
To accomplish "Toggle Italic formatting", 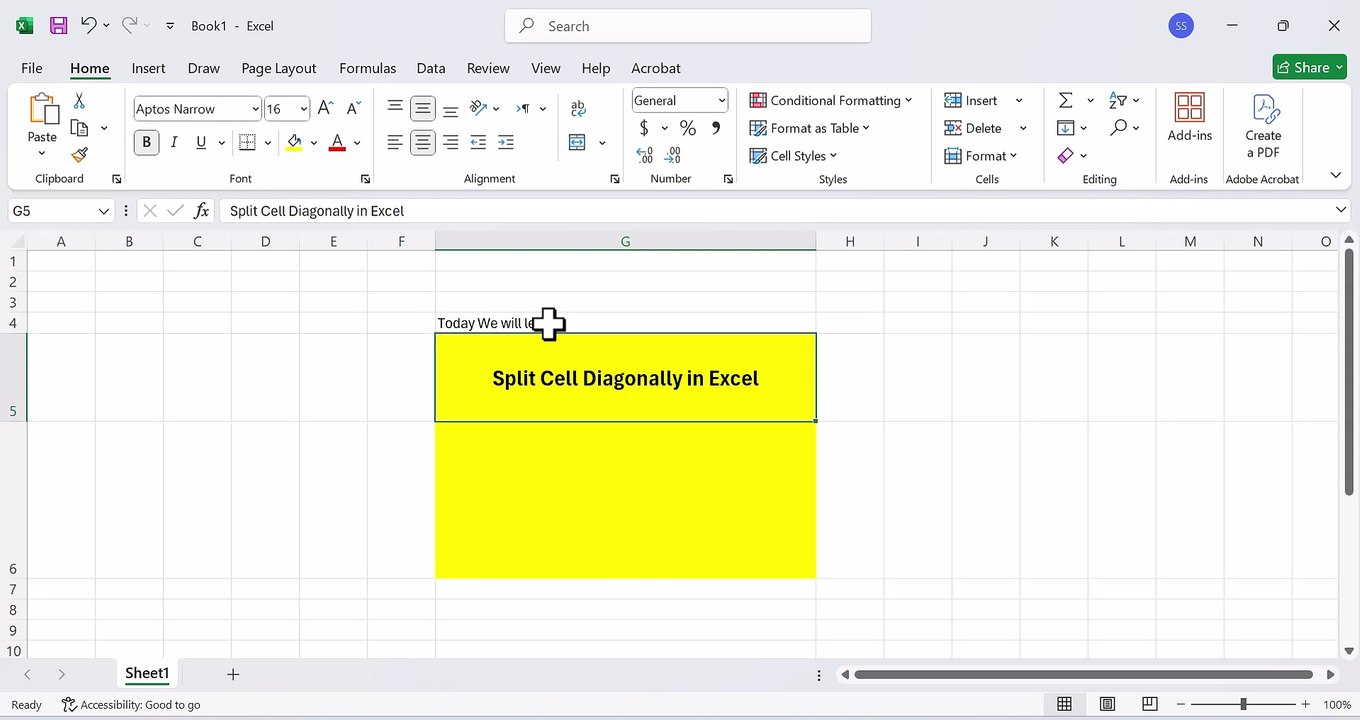I will (174, 143).
